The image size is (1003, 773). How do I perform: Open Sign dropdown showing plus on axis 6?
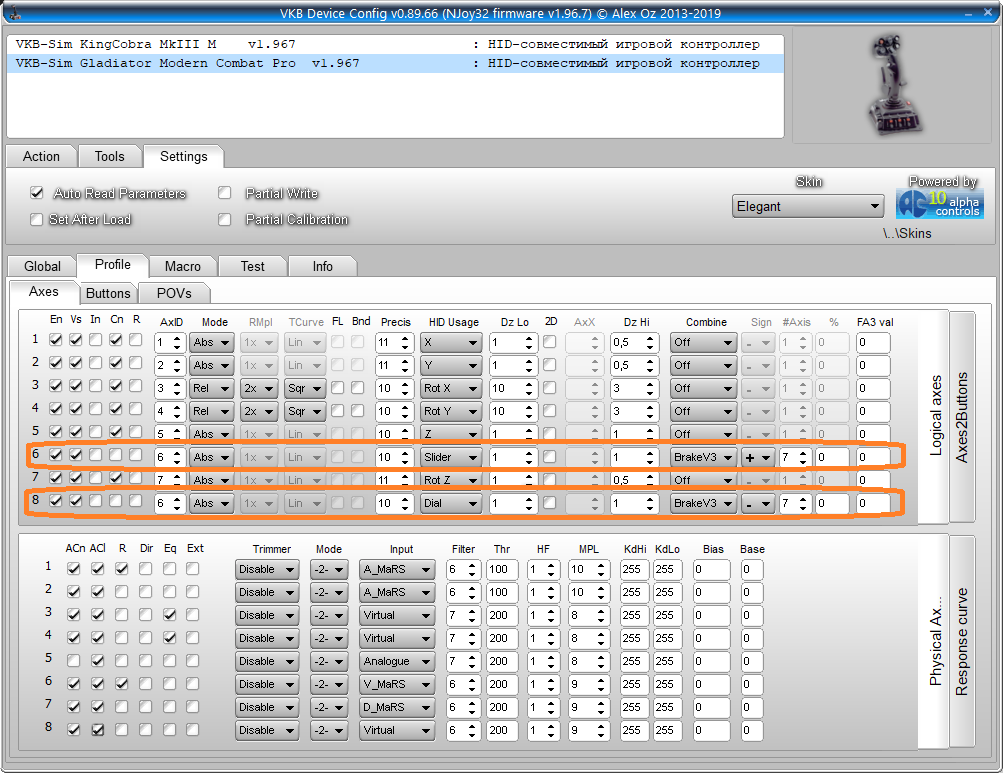coord(758,458)
